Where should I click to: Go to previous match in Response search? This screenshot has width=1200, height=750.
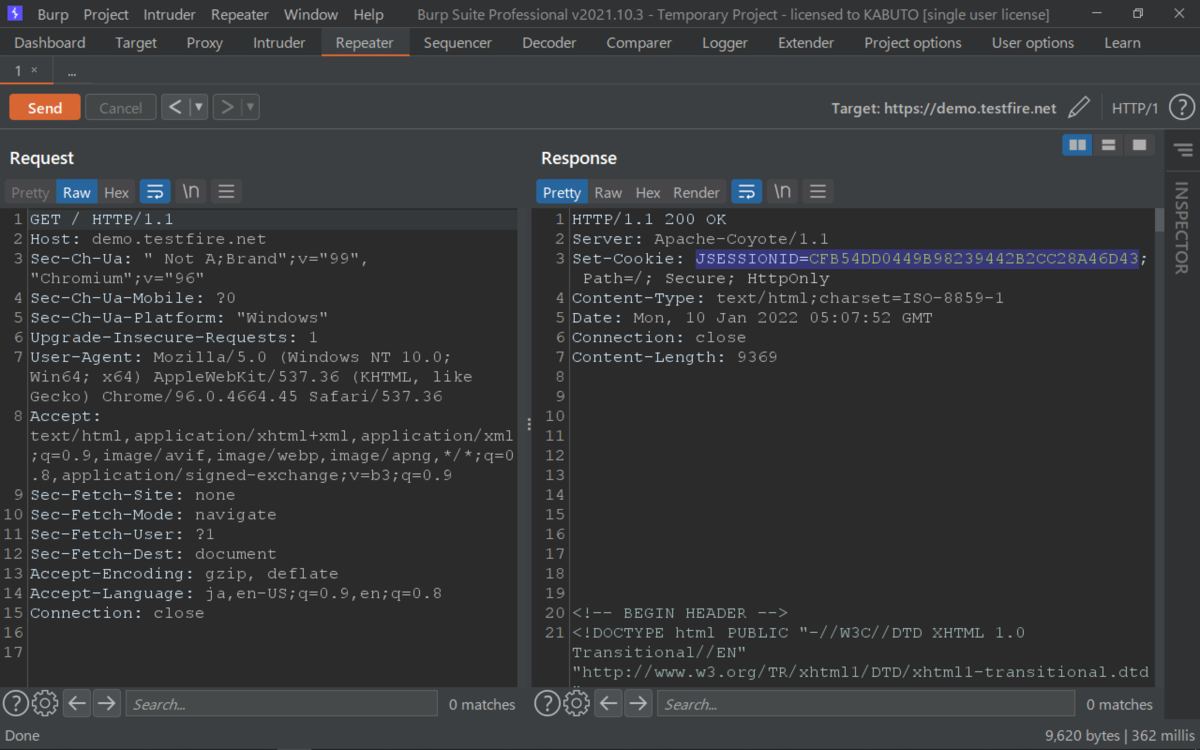tap(609, 703)
